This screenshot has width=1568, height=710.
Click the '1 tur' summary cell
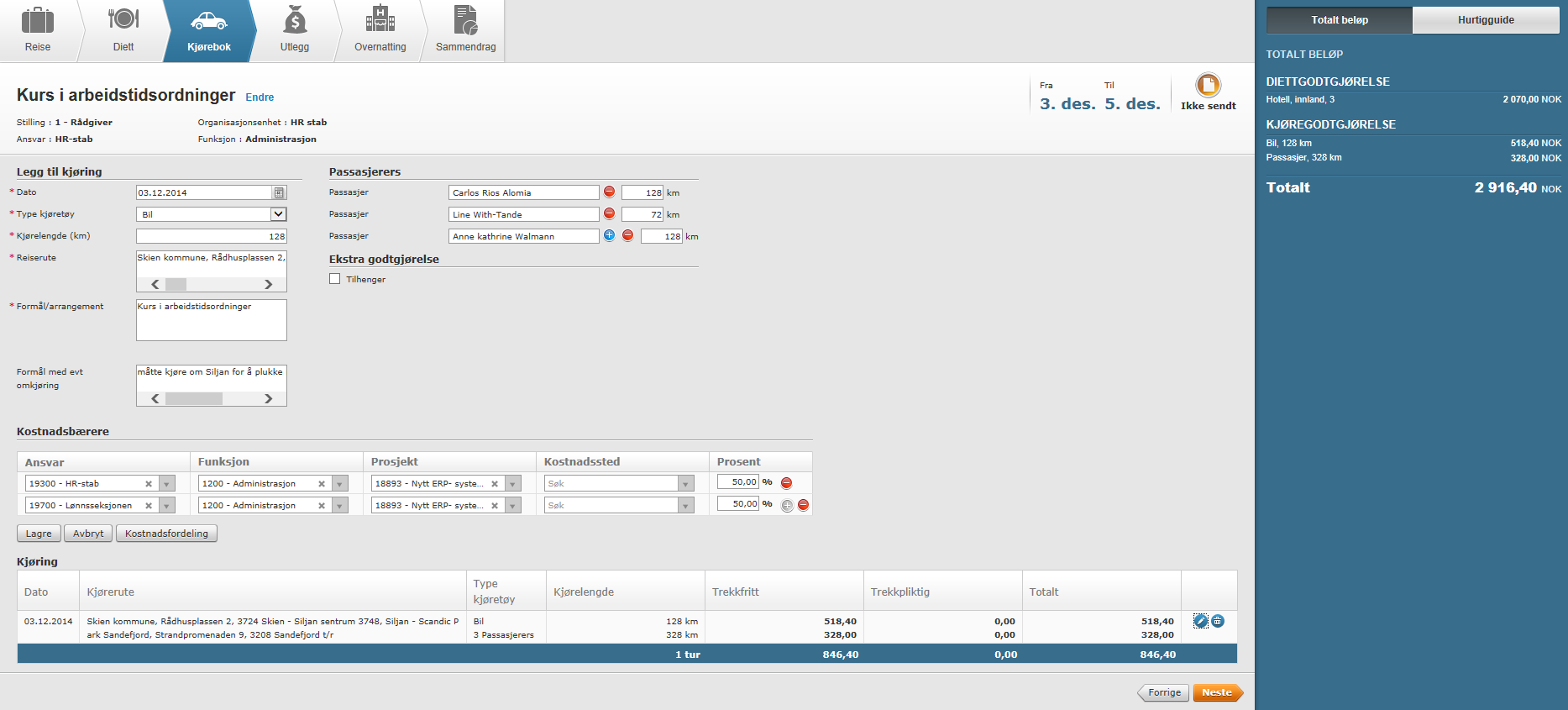[x=687, y=655]
